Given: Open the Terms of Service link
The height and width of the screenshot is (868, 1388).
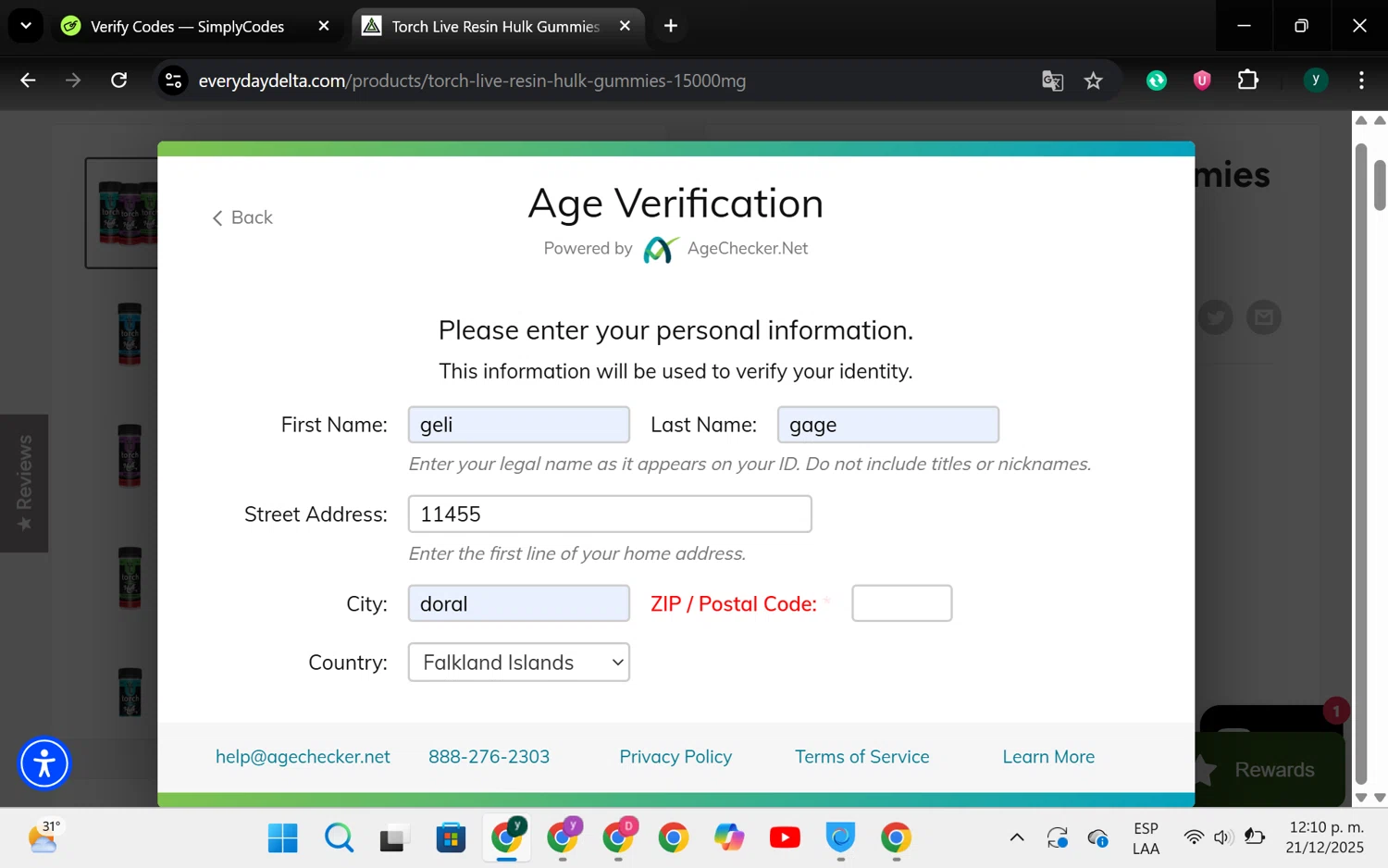Looking at the screenshot, I should (862, 757).
